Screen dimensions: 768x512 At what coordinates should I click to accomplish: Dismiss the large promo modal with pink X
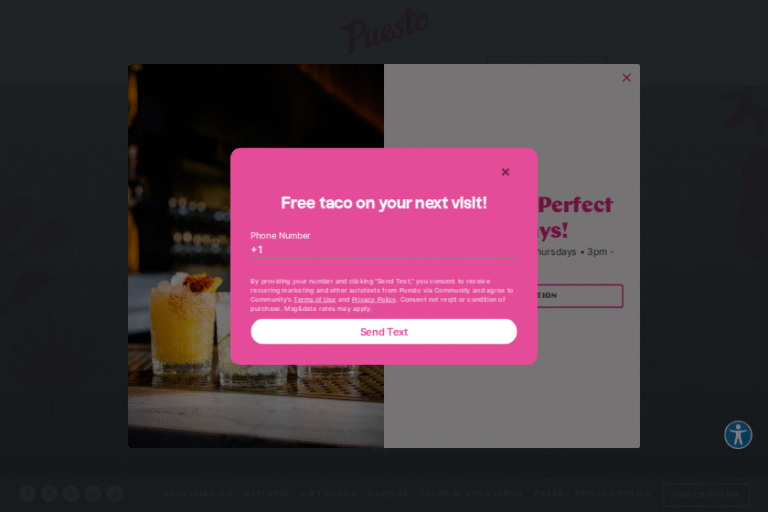click(626, 77)
